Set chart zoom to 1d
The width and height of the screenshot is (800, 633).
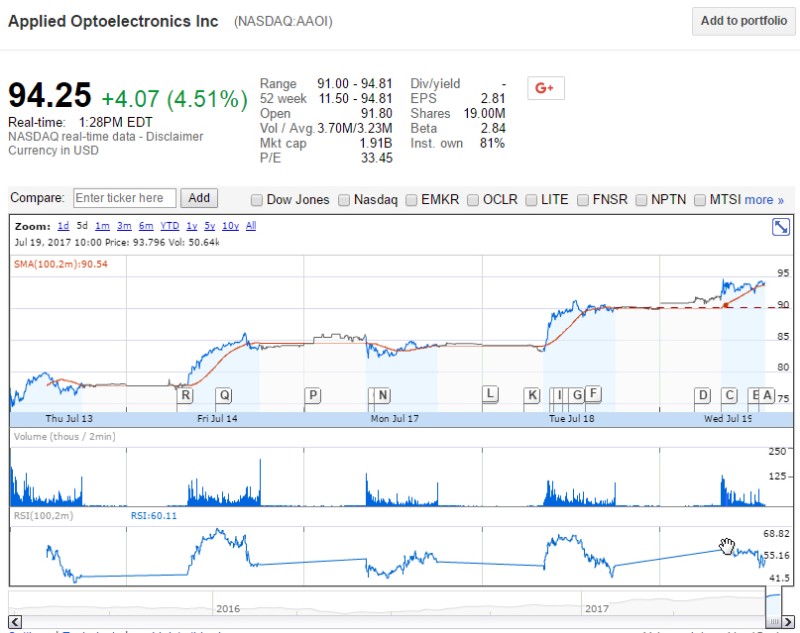tap(63, 226)
